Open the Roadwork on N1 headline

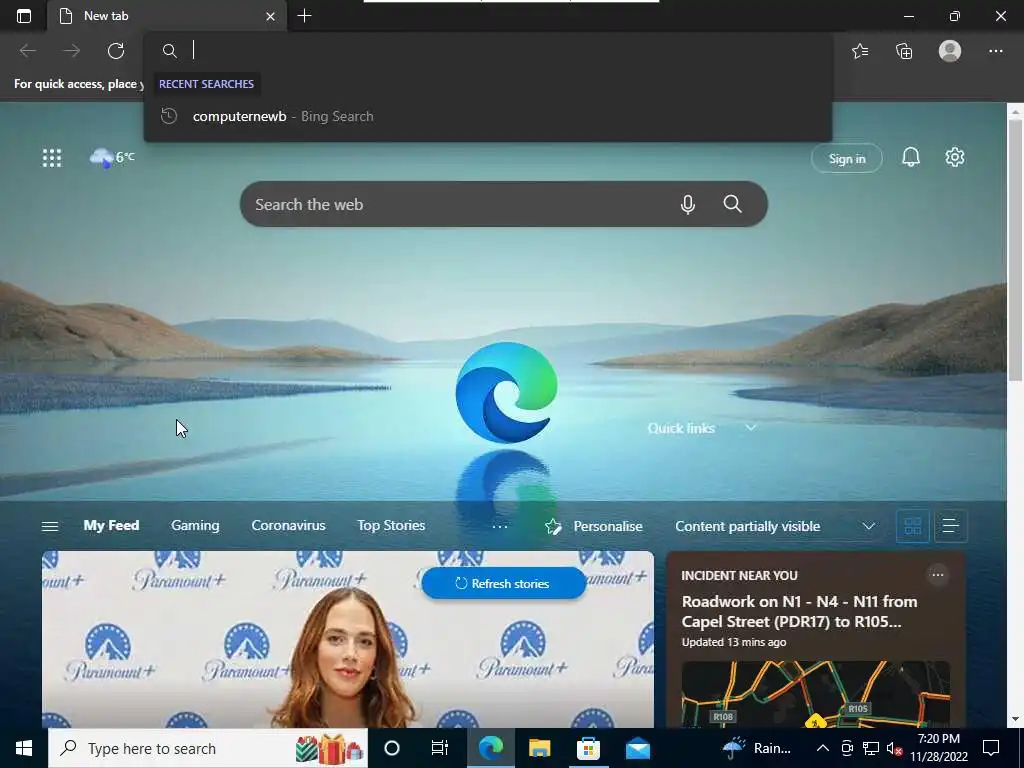[x=799, y=611]
